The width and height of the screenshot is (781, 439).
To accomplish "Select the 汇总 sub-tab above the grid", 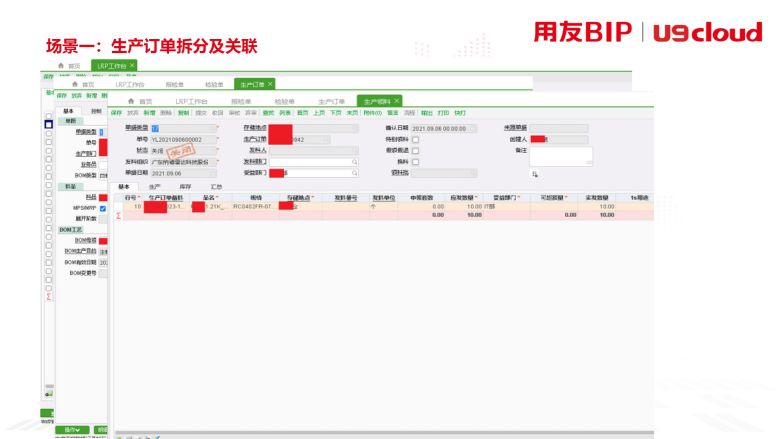I will click(x=216, y=187).
